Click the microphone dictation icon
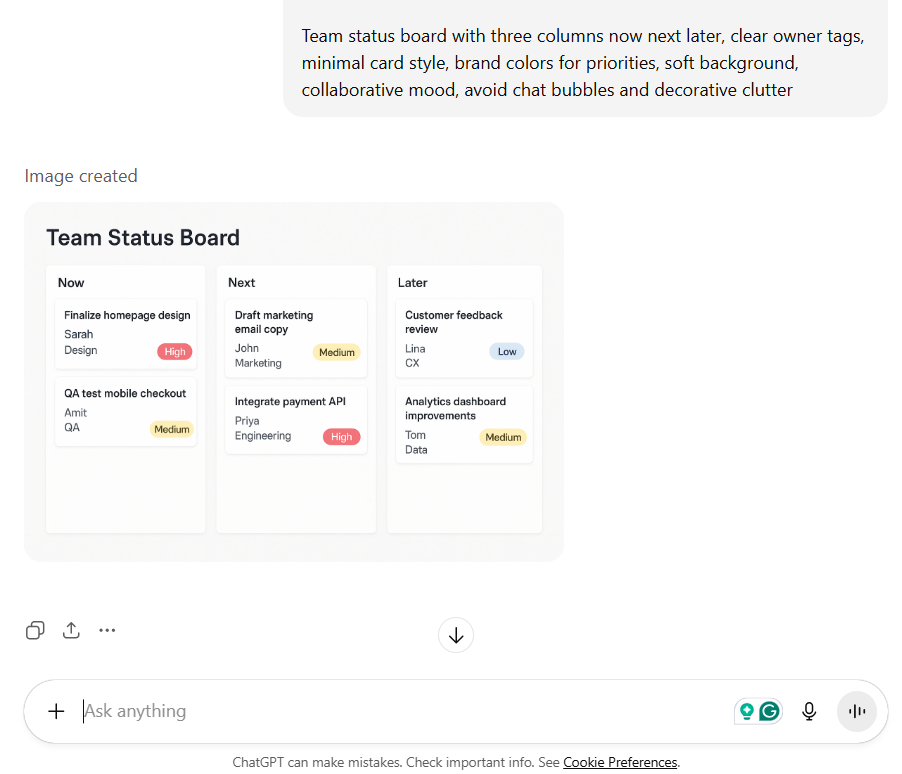902x774 pixels. click(809, 711)
